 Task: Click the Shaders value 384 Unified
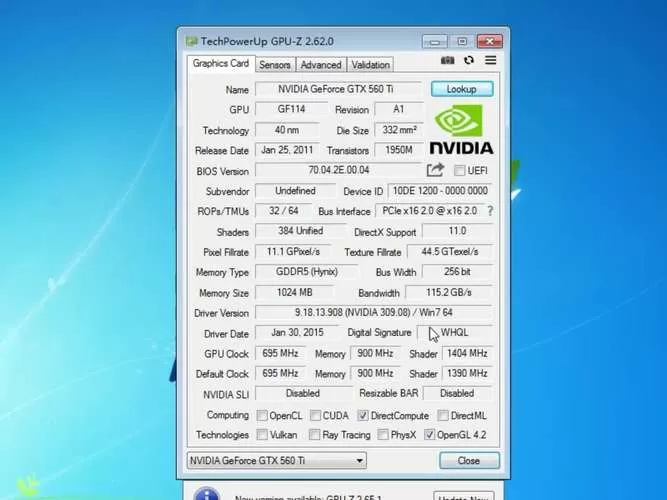point(301,231)
